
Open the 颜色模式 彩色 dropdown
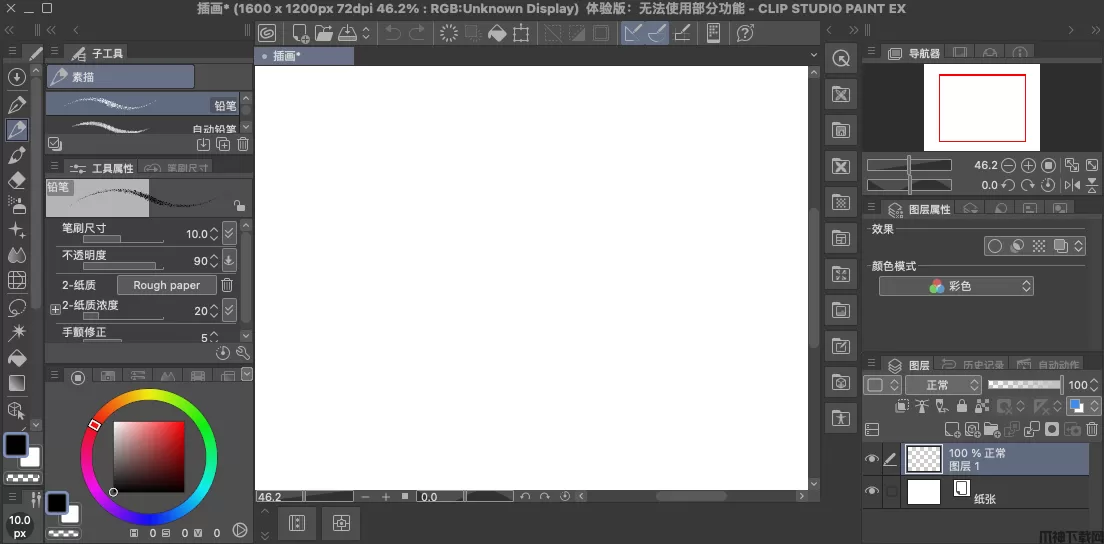(x=956, y=286)
